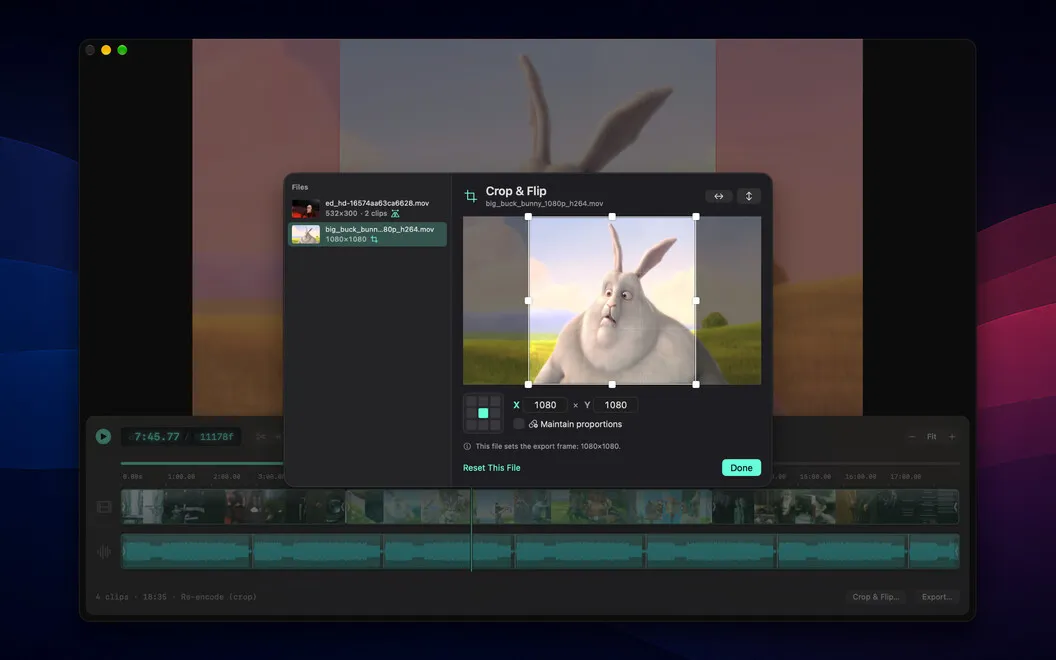Screen dimensions: 1056x660
Task: Click the yellow minimize window button
Action: click(106, 50)
